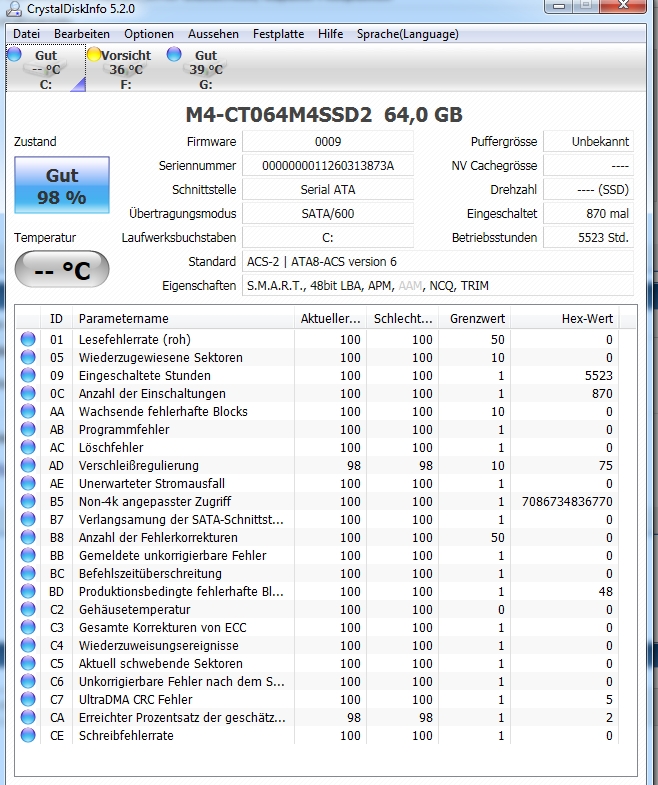Click the Übertragungsmodus field SATA/600

(328, 214)
